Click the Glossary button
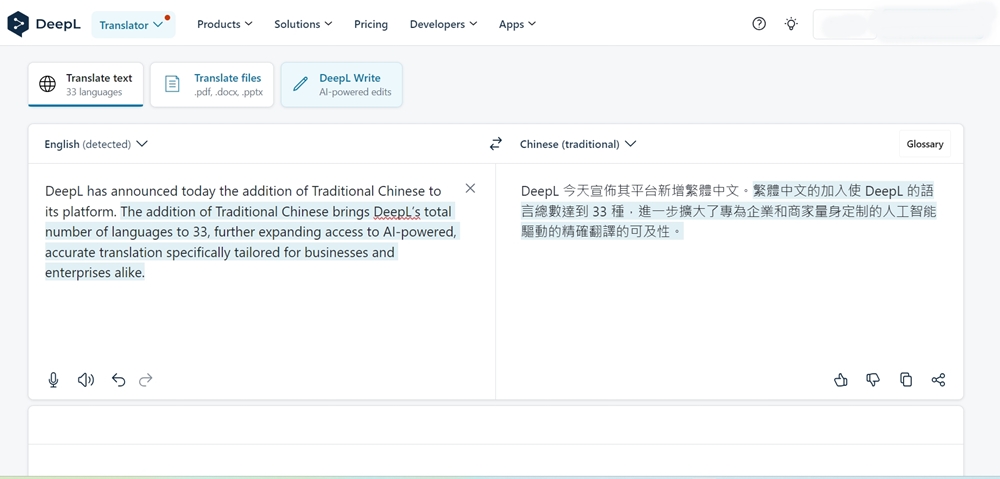This screenshot has width=1000, height=479. tap(925, 144)
